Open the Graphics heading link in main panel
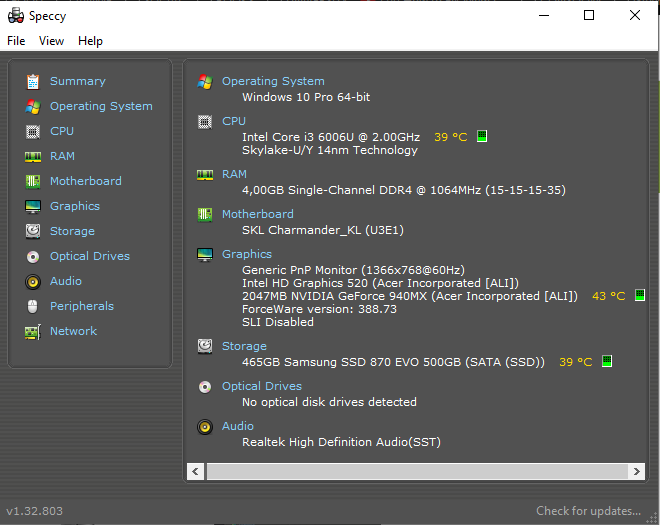660x525 pixels. tap(247, 254)
